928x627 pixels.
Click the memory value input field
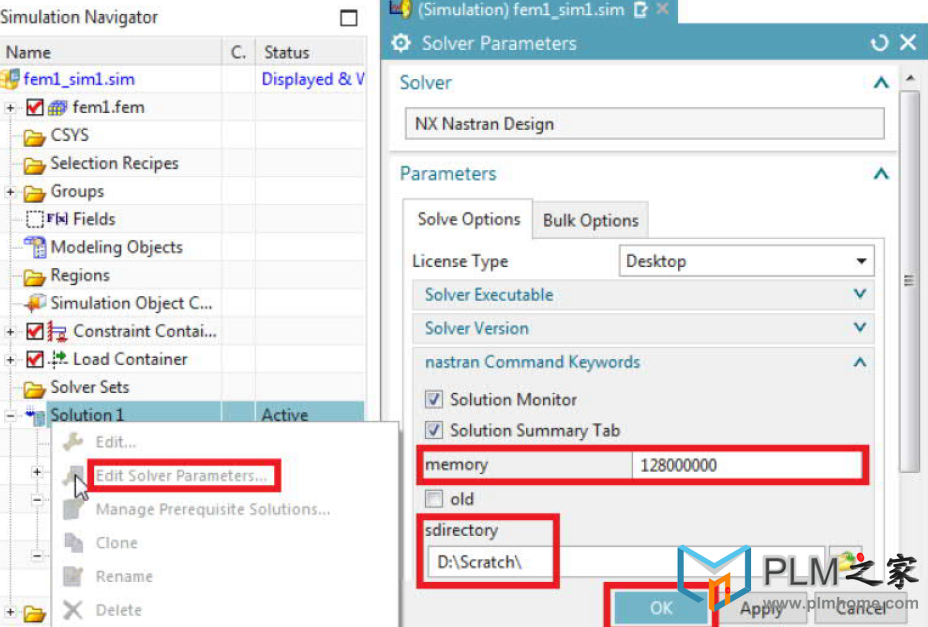click(x=747, y=465)
